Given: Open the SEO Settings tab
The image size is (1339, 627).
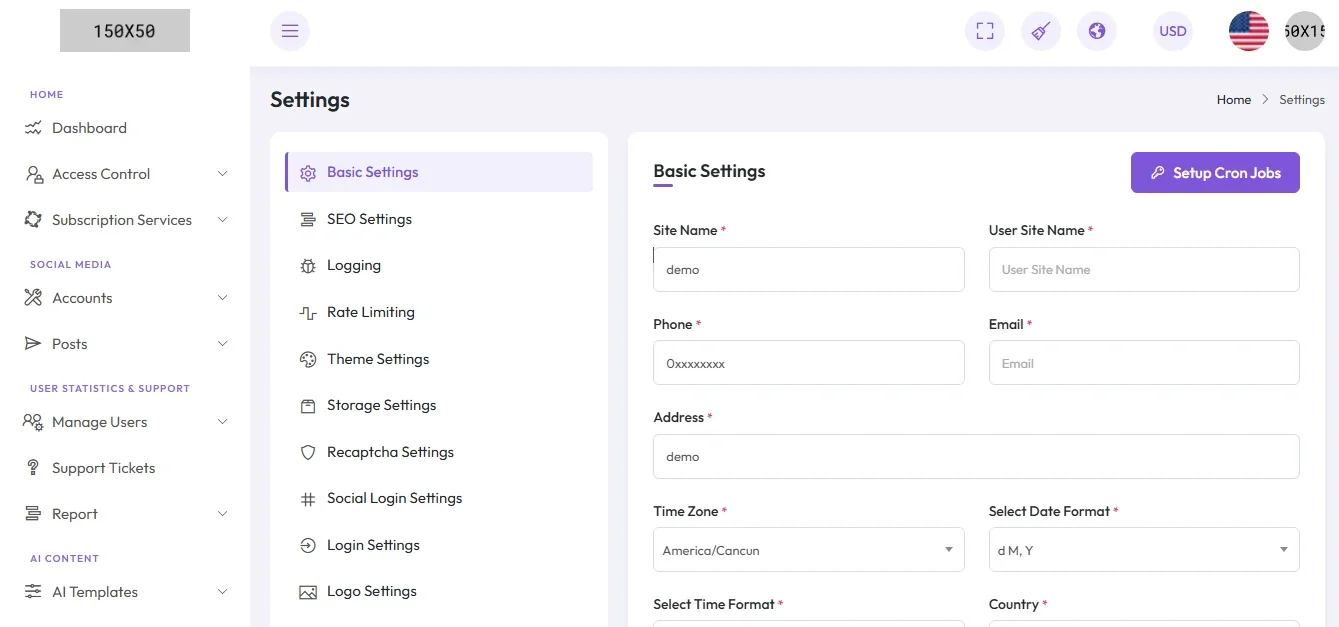Looking at the screenshot, I should coord(439,219).
